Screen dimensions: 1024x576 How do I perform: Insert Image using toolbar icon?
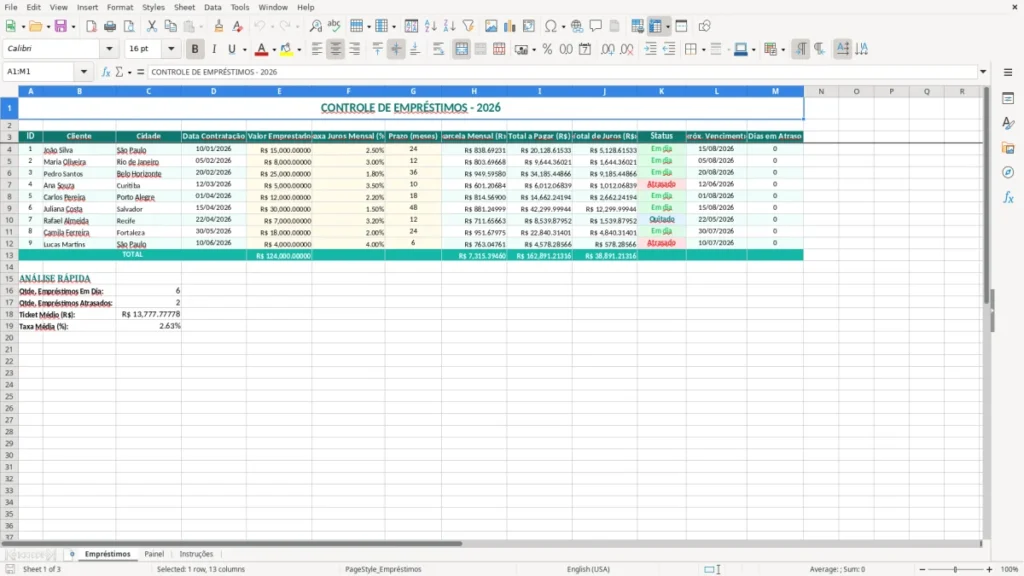coord(491,26)
